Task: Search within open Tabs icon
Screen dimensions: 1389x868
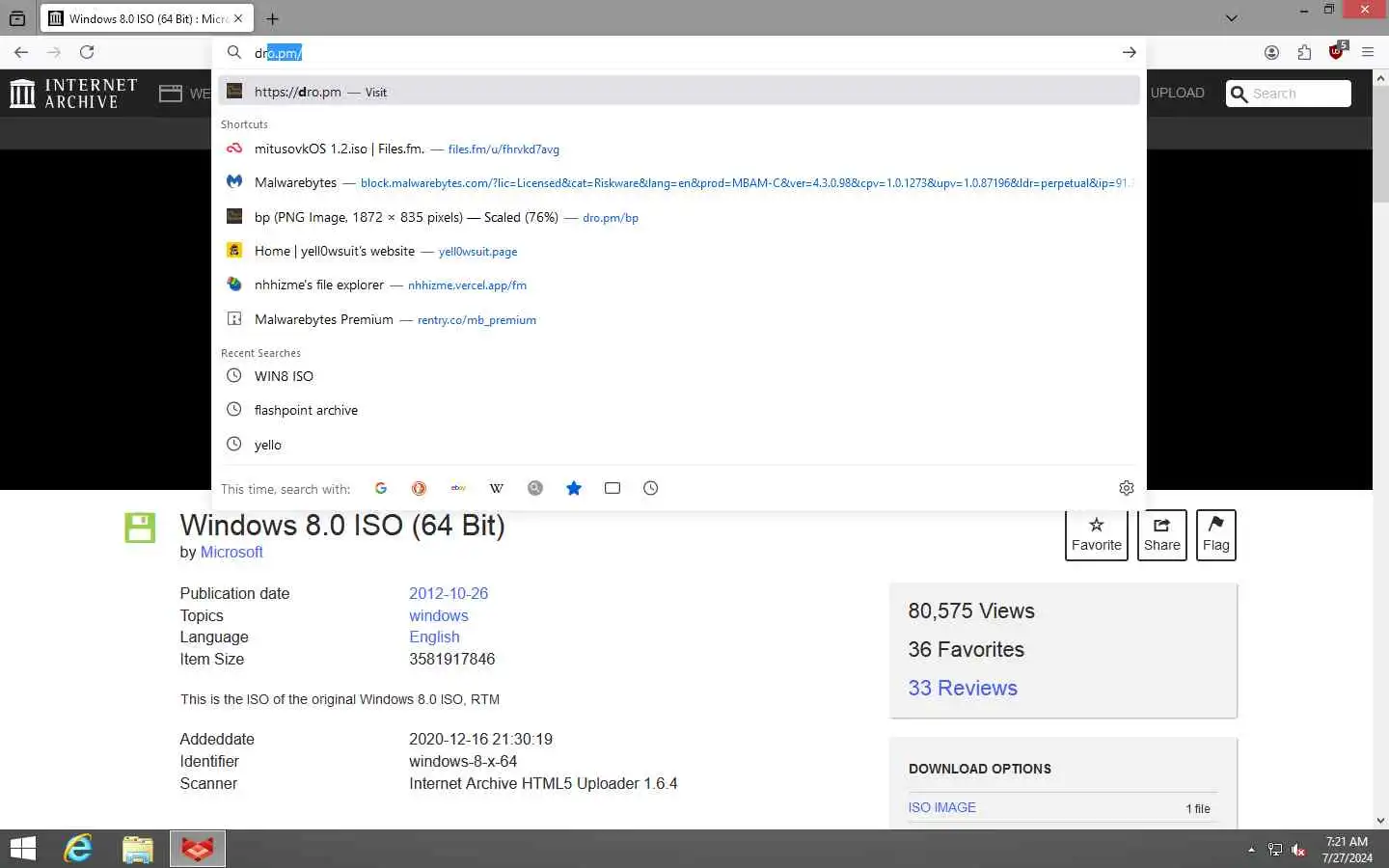Action: point(613,488)
